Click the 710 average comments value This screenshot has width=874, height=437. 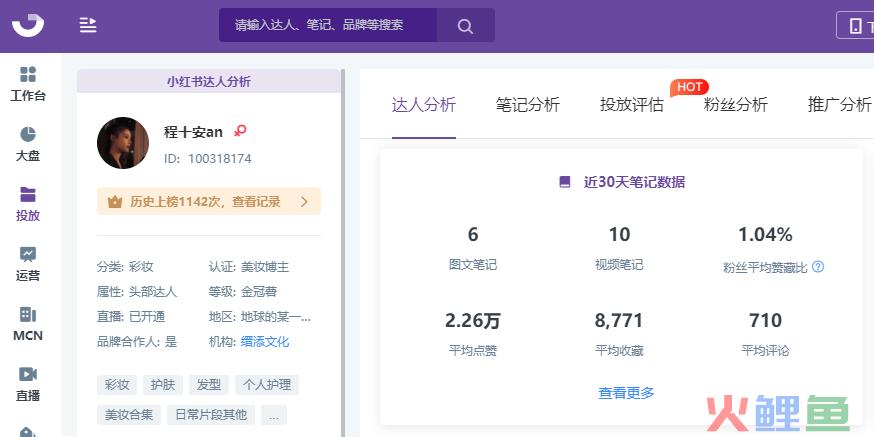765,321
